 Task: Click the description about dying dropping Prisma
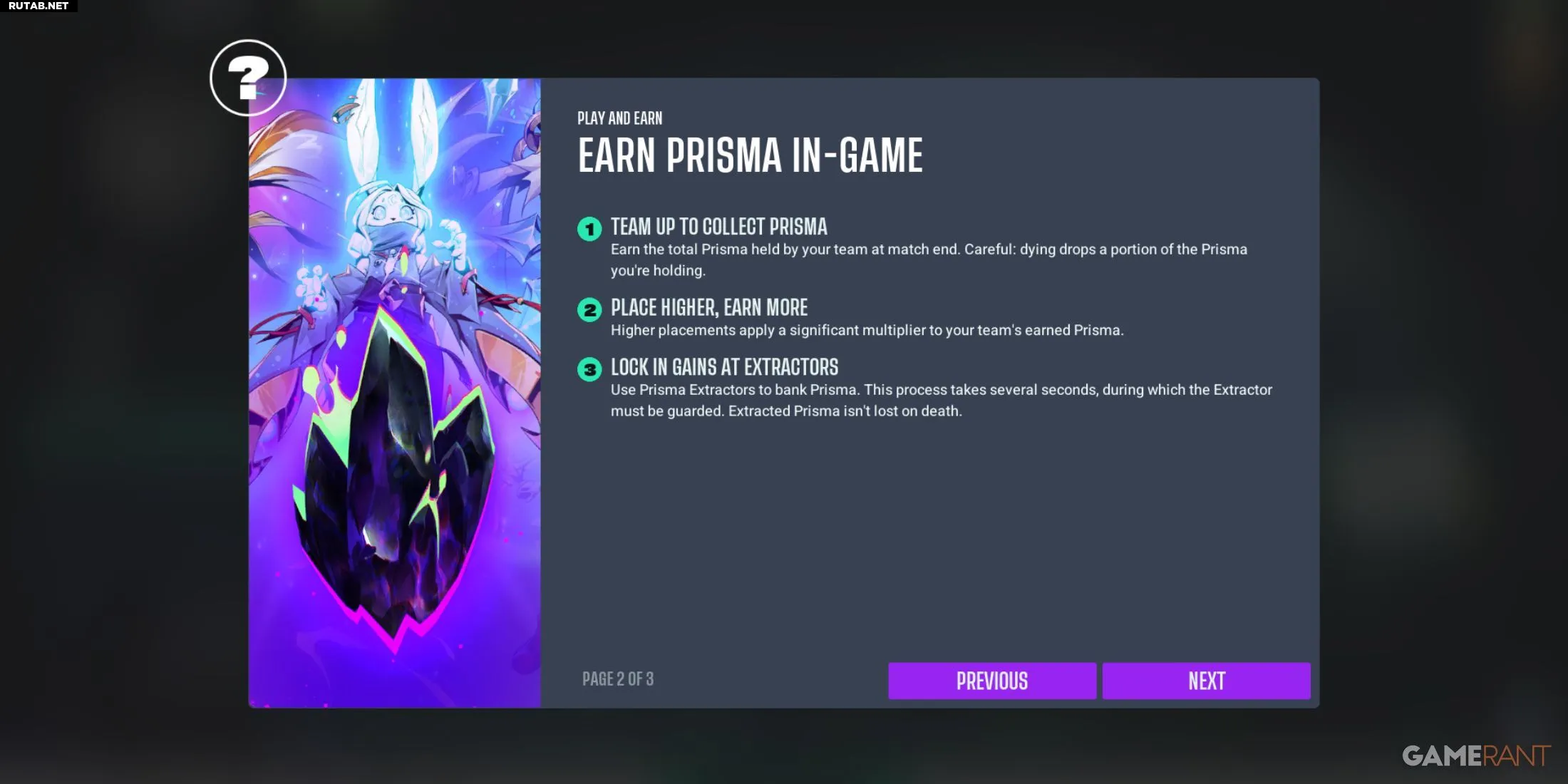(x=929, y=259)
